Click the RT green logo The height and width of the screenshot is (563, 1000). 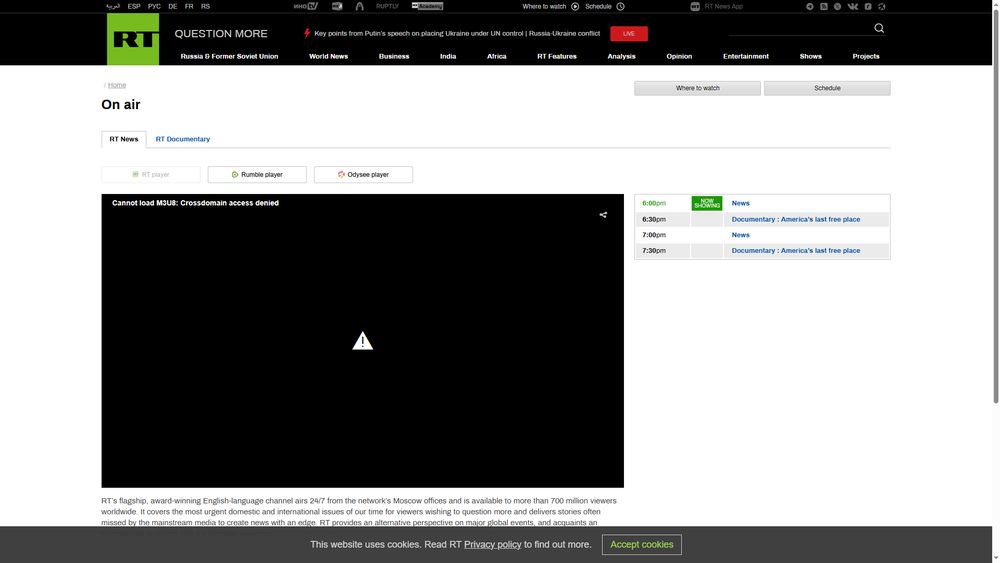click(x=133, y=39)
